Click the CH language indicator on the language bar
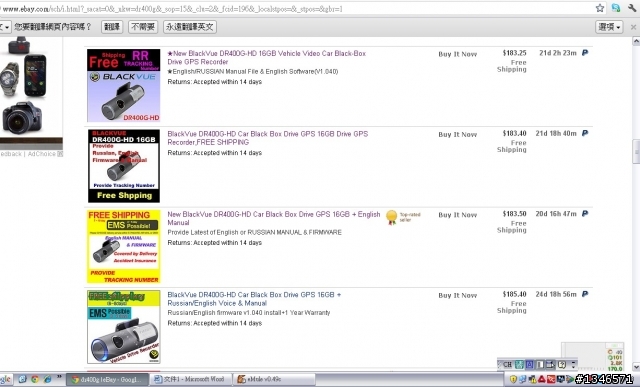Image resolution: width=640 pixels, height=387 pixels. pyautogui.click(x=507, y=365)
